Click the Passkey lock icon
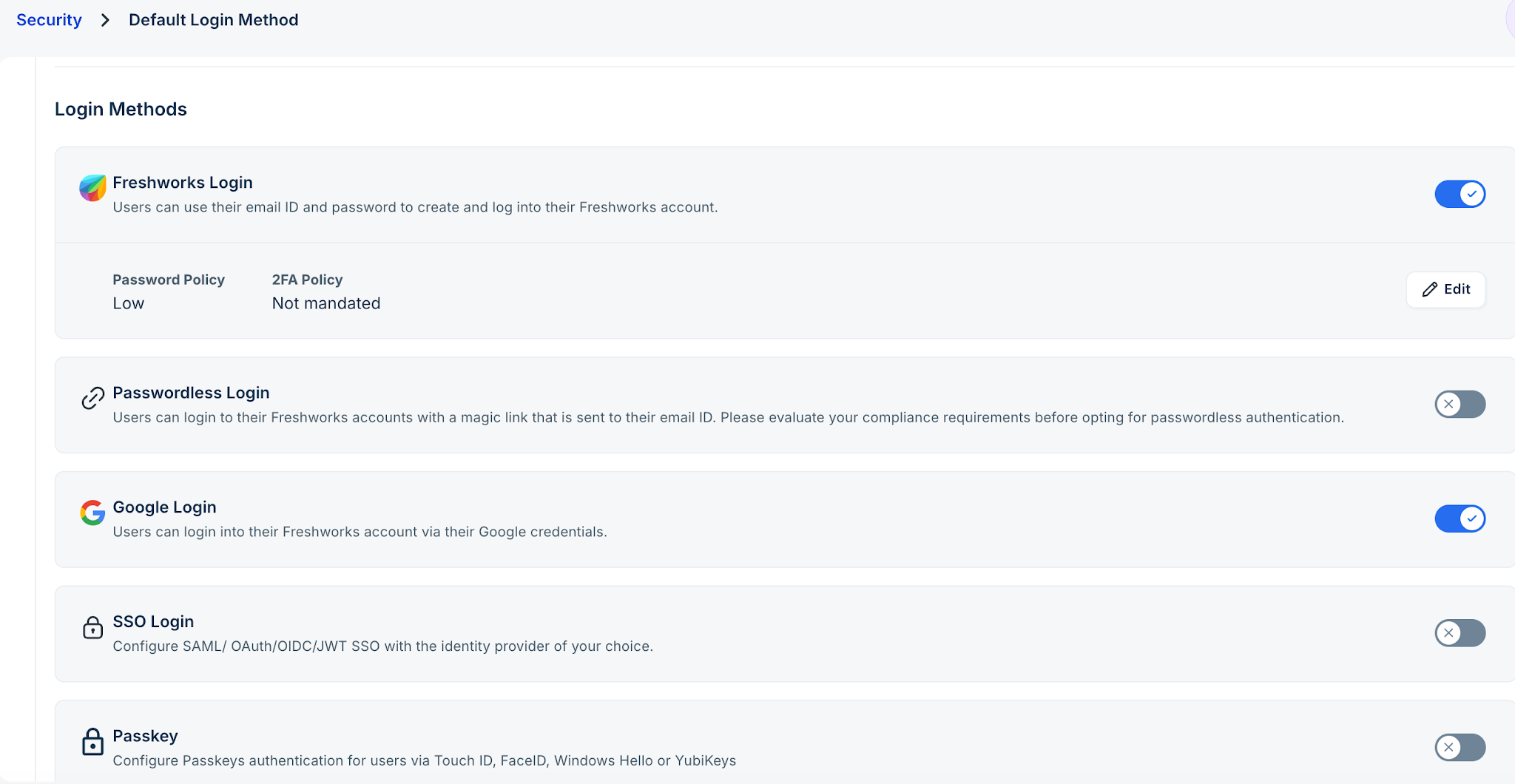Screen dimensions: 1515x784 [x=92, y=741]
